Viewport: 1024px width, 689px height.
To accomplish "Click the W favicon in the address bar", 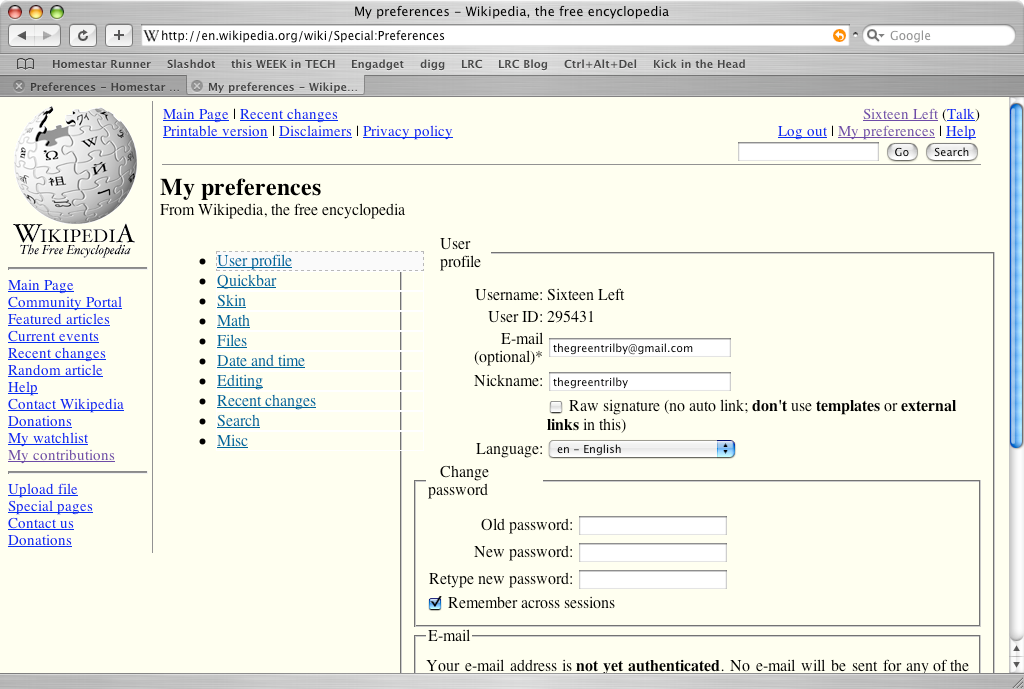I will click(x=151, y=35).
